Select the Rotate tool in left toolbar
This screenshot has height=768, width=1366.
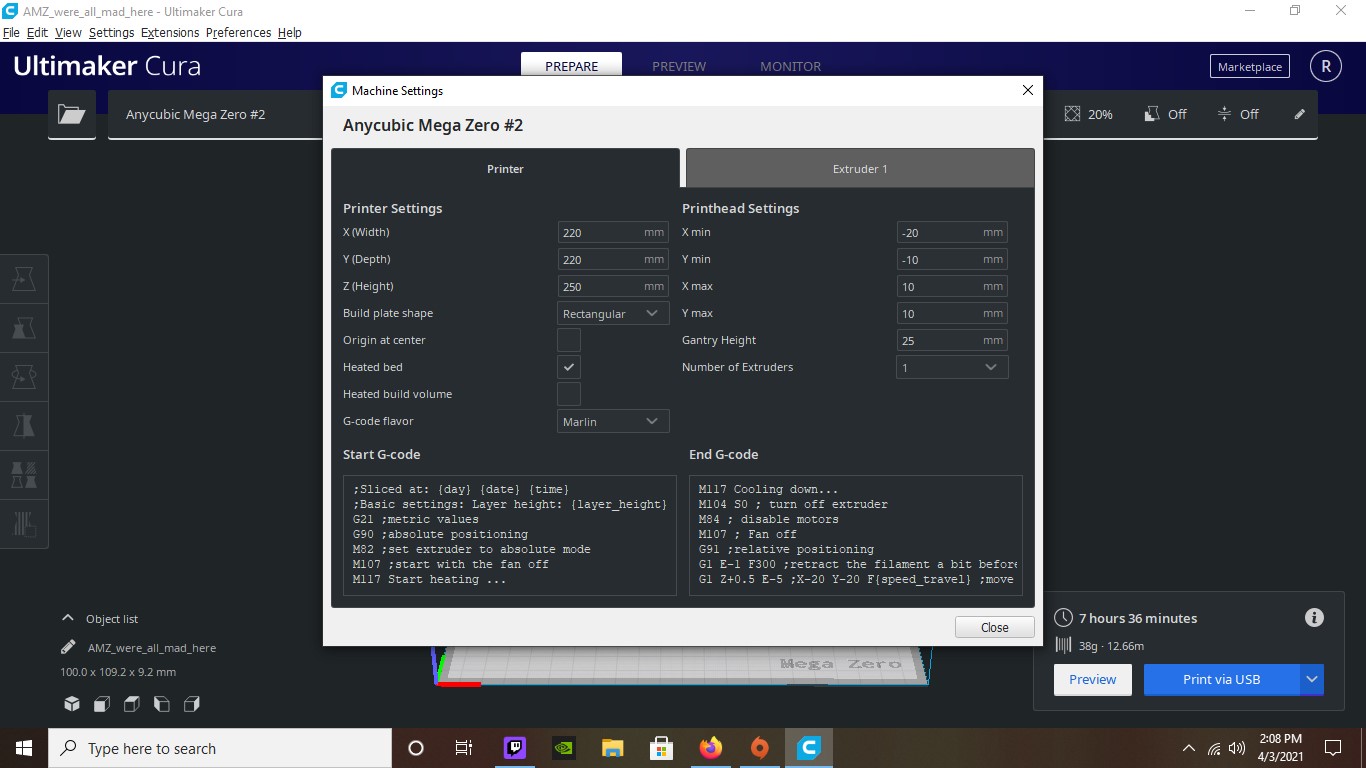[x=24, y=377]
